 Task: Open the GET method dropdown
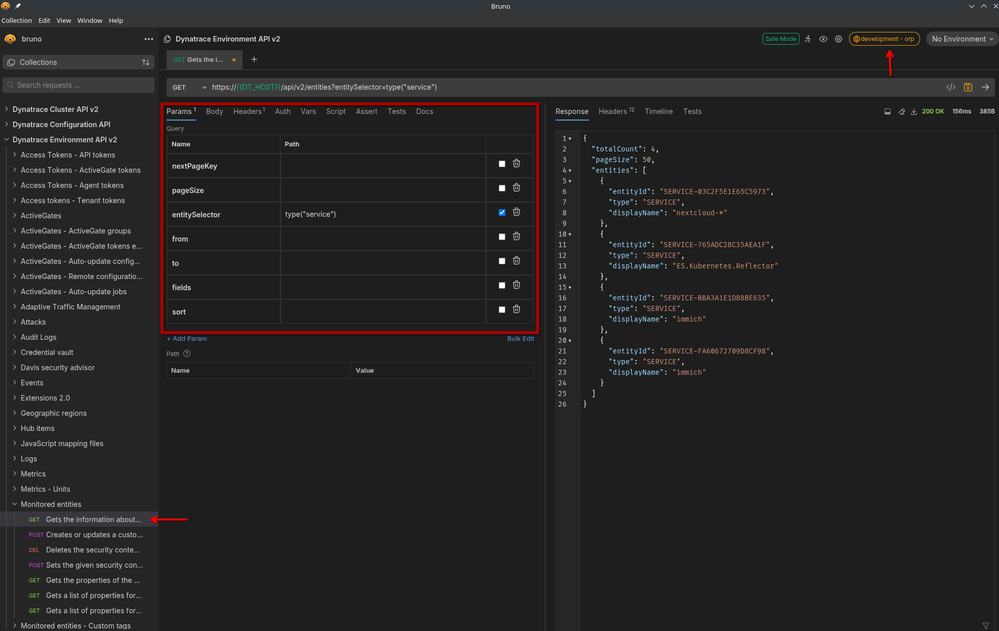click(189, 87)
